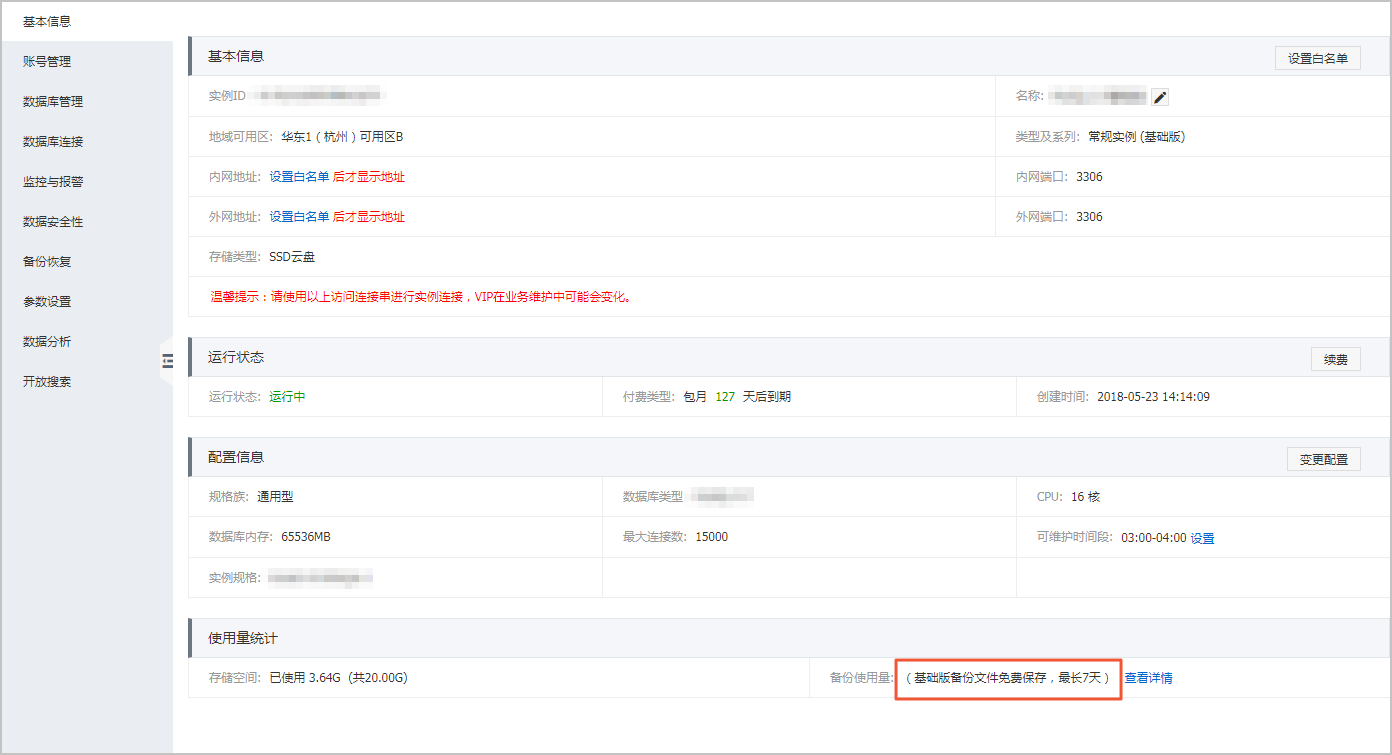1392x755 pixels.
Task: Click the 常规实例 (基础版) type value
Action: pos(1136,137)
